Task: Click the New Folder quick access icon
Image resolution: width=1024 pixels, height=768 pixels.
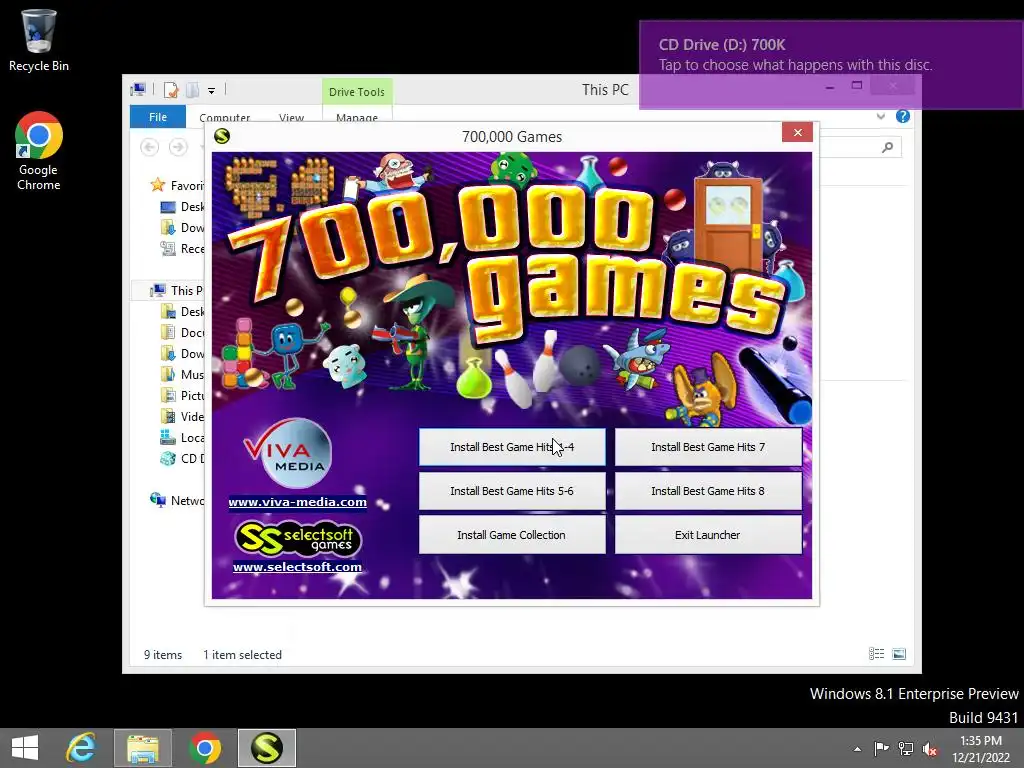Action: coord(193,90)
